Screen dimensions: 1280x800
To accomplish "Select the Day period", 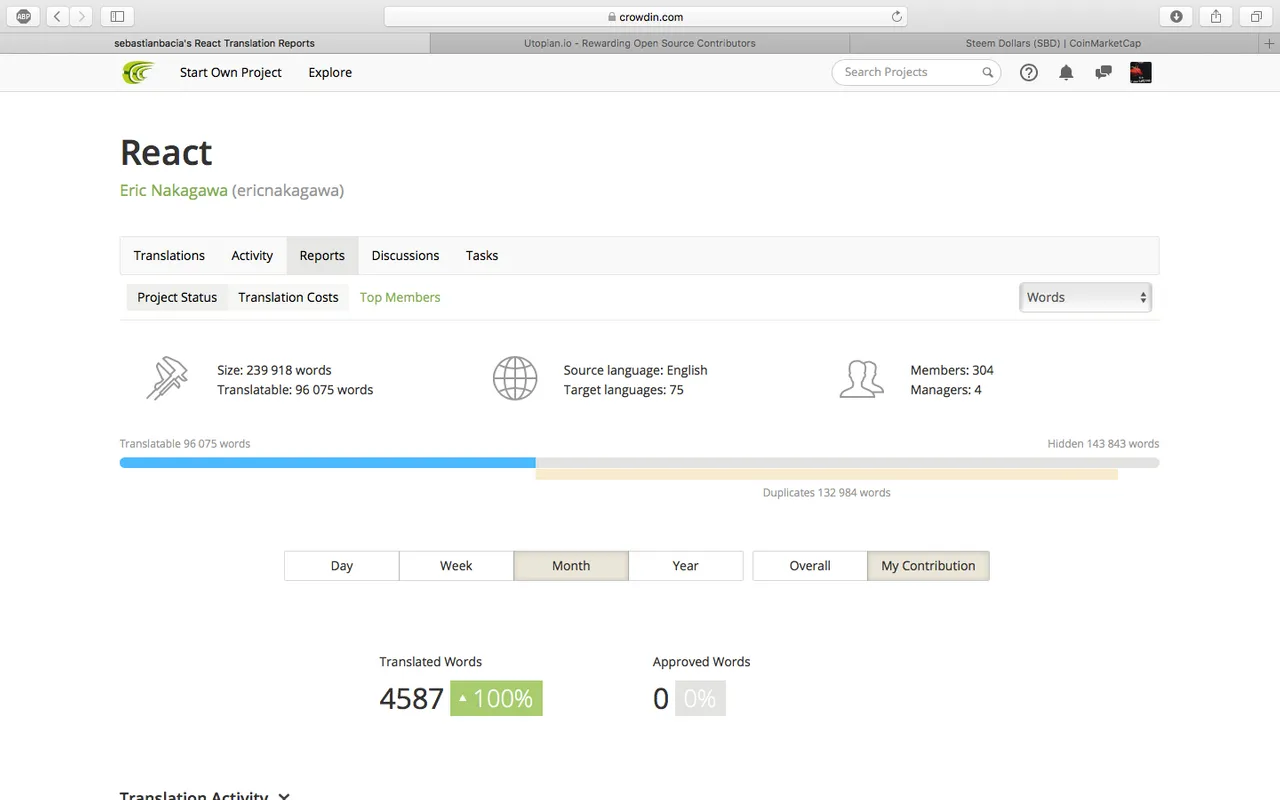I will (342, 566).
